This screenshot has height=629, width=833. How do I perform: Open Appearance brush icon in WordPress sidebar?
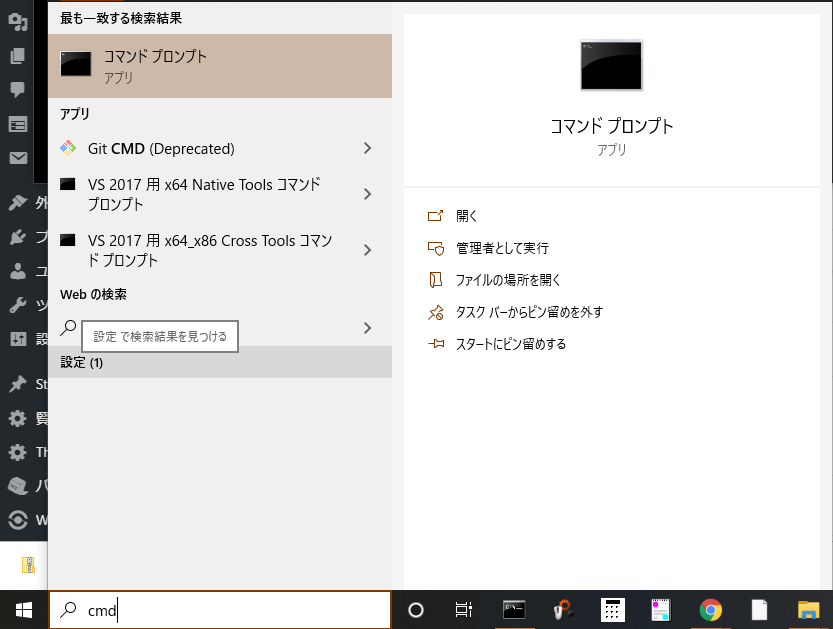click(x=18, y=202)
